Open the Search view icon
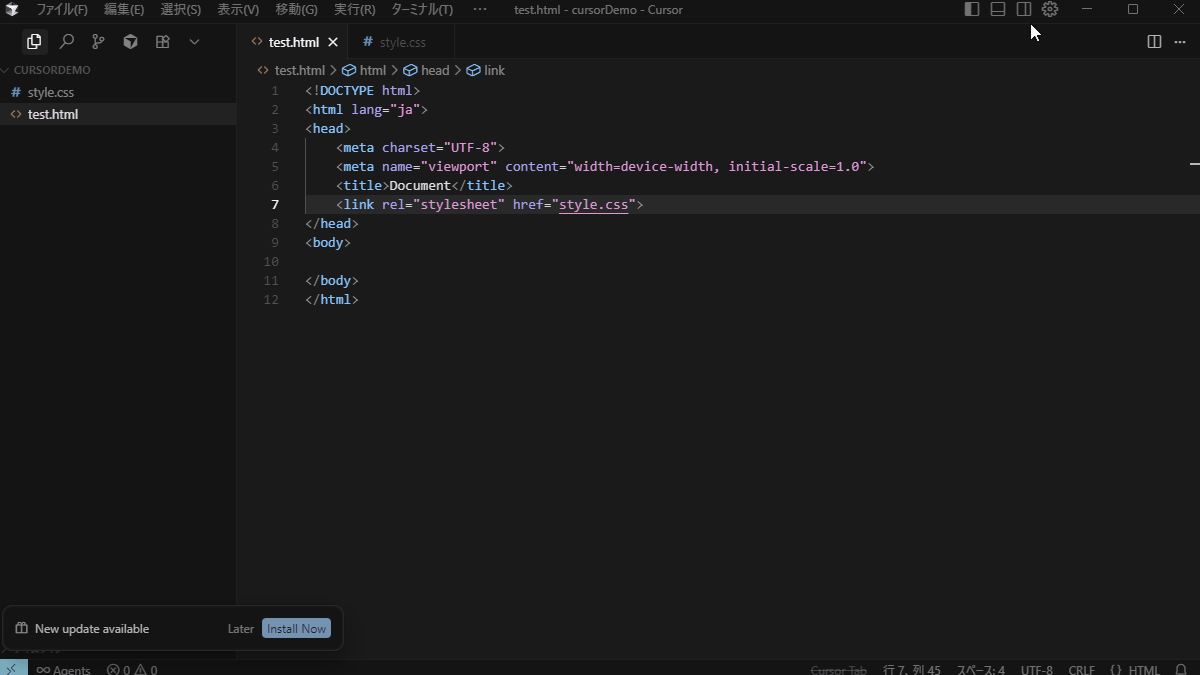1200x675 pixels. 66,42
